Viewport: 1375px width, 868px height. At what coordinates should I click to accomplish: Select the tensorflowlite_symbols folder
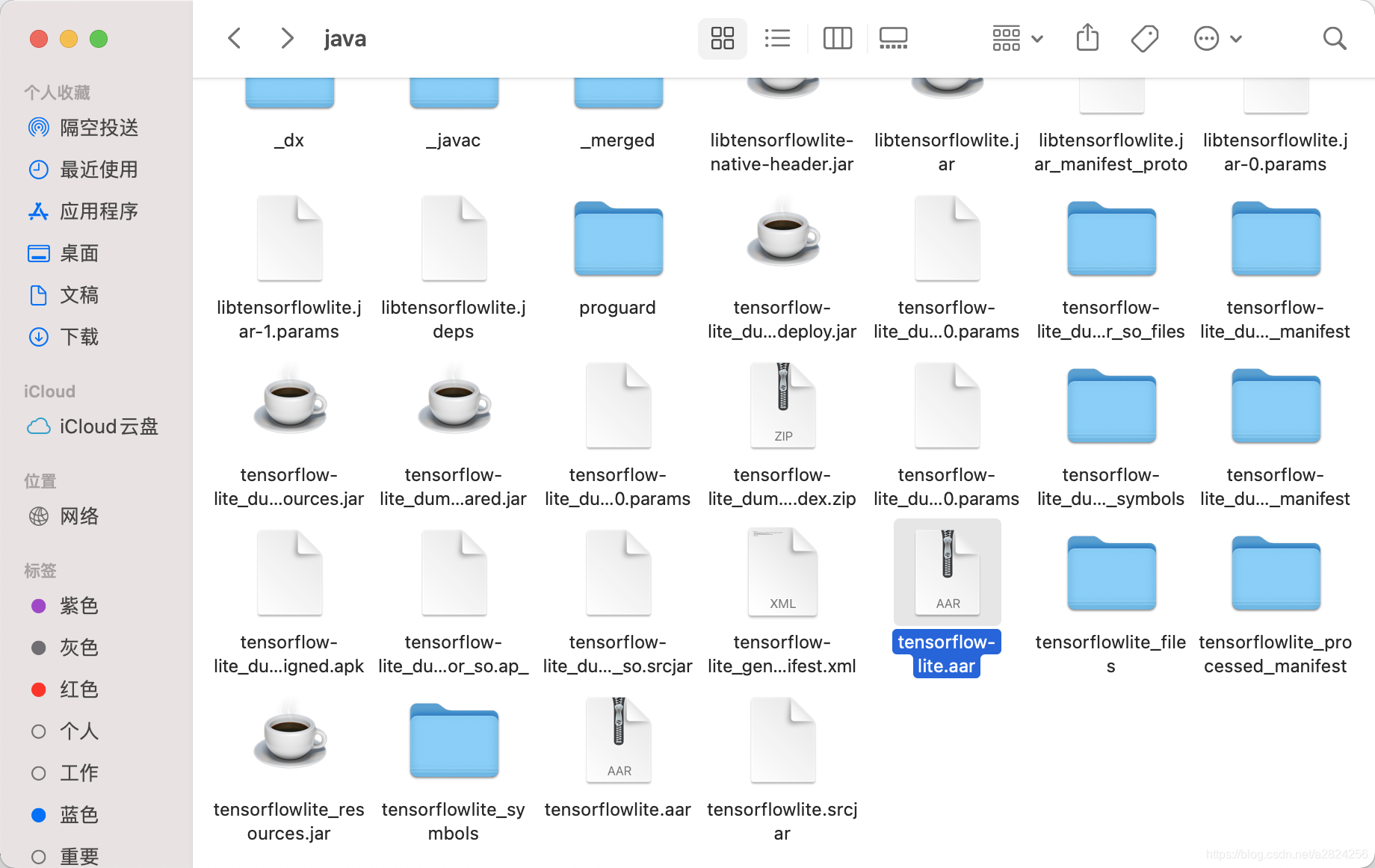(454, 740)
